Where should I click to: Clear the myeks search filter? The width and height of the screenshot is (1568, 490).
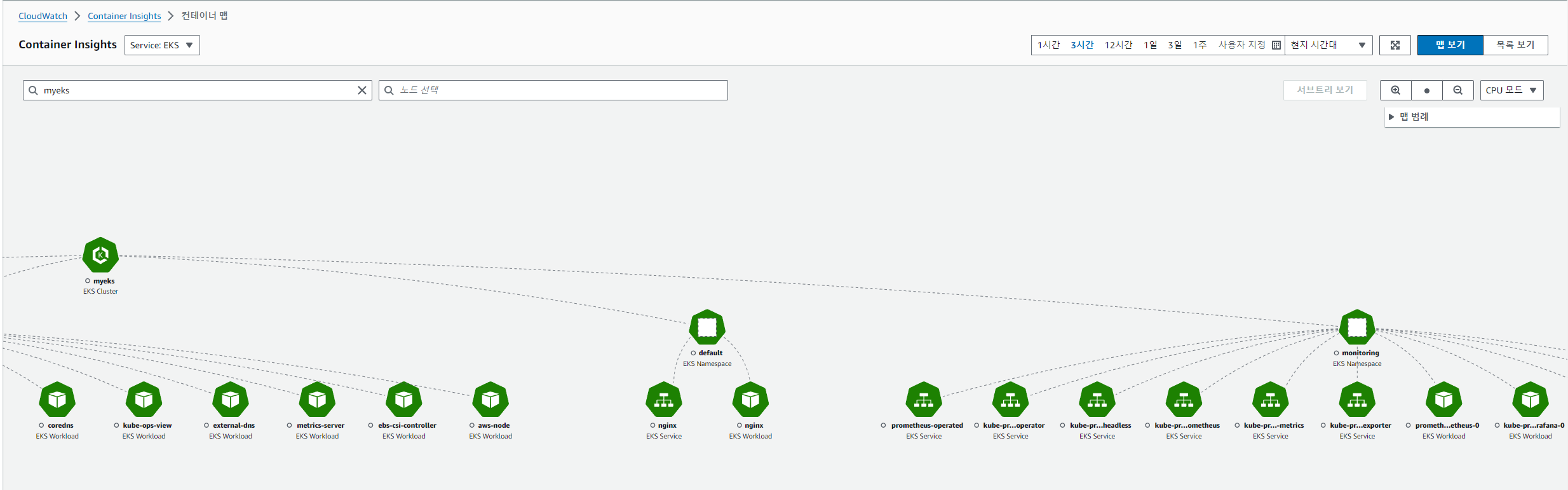tap(362, 90)
